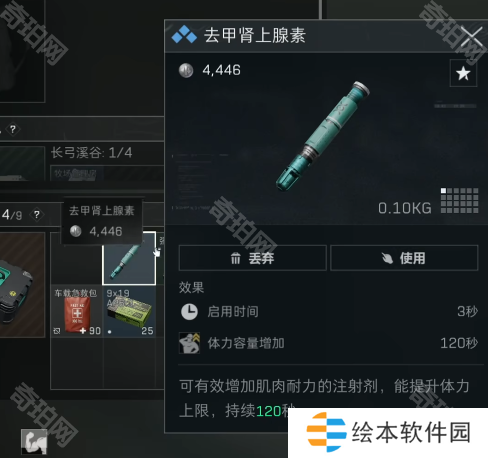This screenshot has height=458, width=488.
Task: Click the question mark help icon above map
Action: point(13,129)
